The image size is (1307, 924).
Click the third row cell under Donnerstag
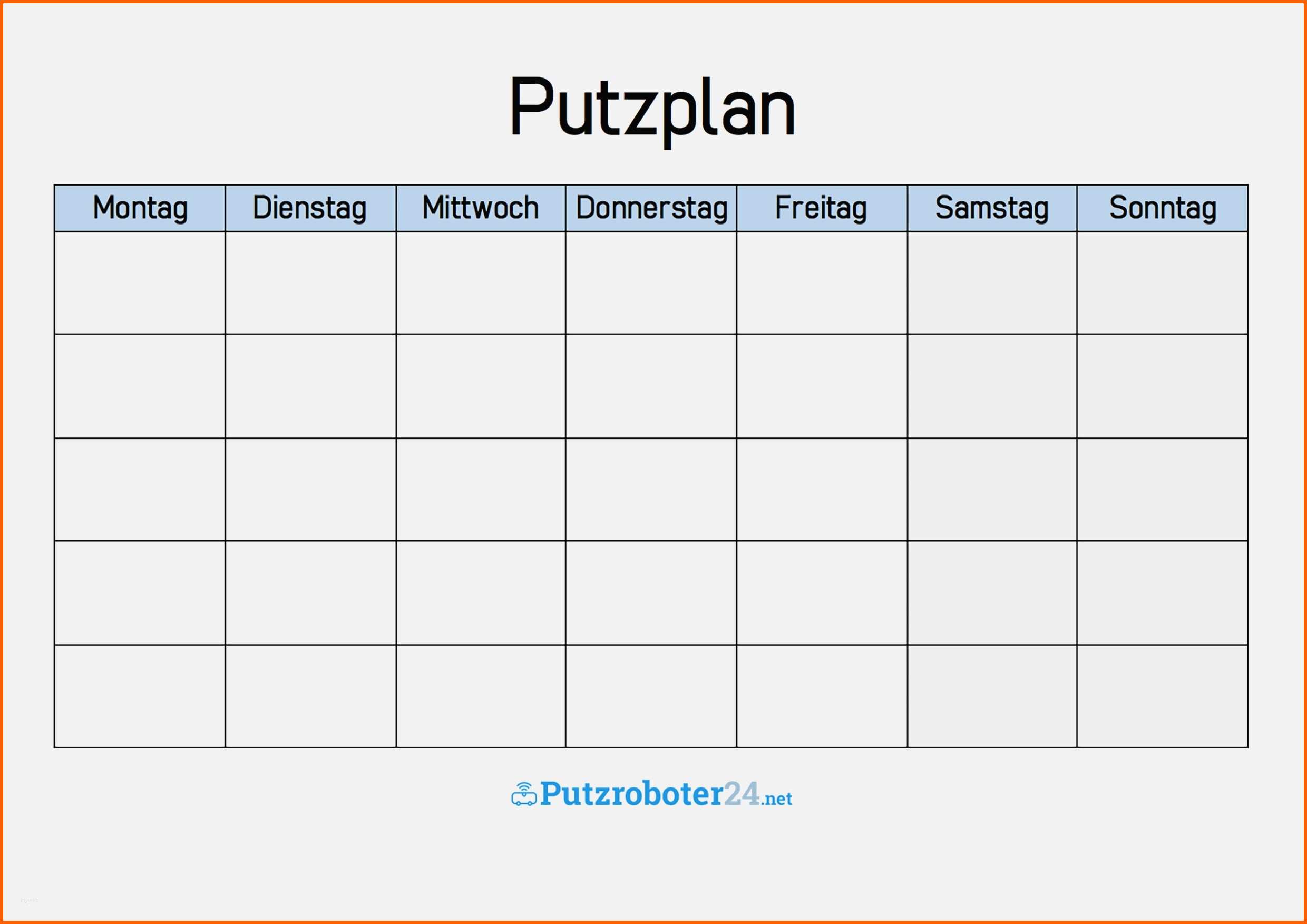[651, 490]
